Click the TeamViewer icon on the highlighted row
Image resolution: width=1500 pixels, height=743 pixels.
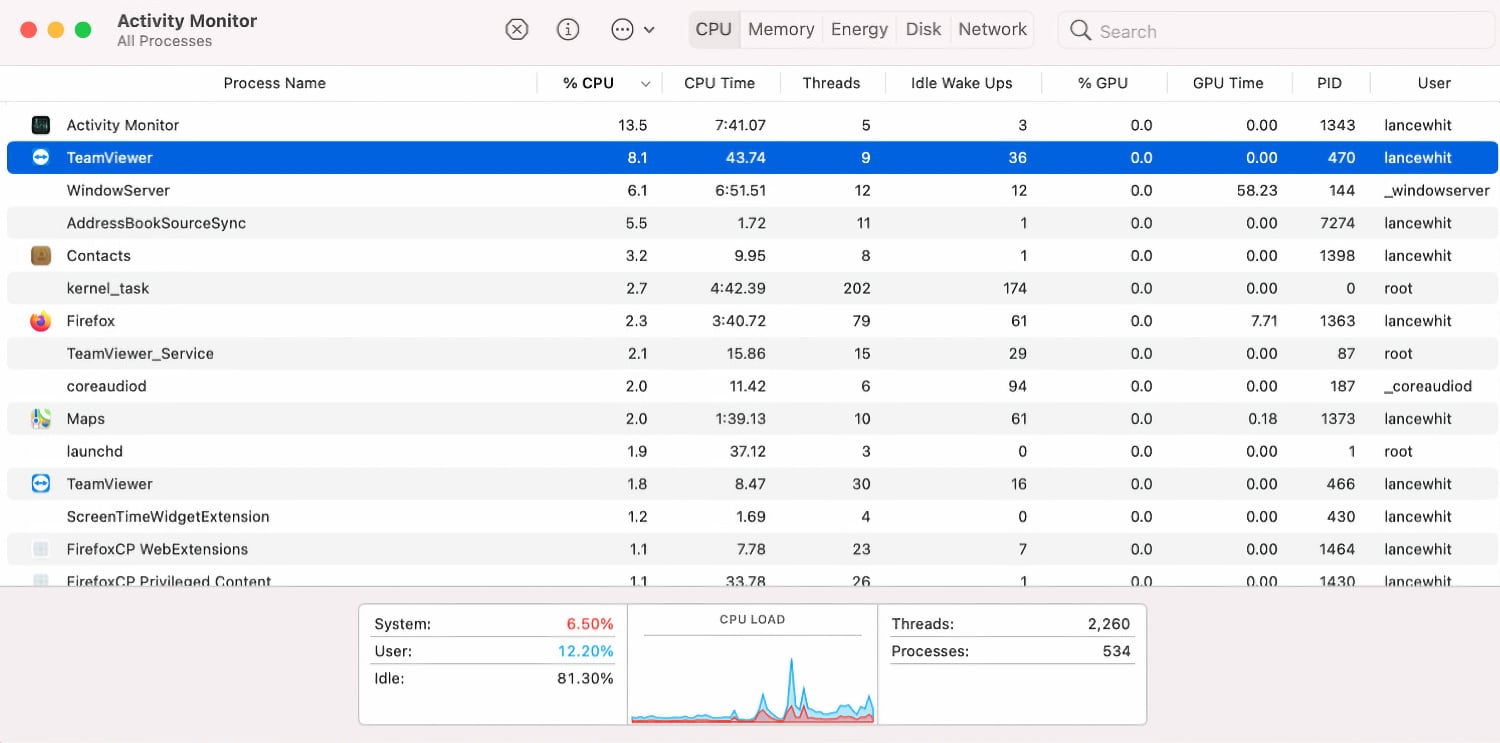coord(41,157)
